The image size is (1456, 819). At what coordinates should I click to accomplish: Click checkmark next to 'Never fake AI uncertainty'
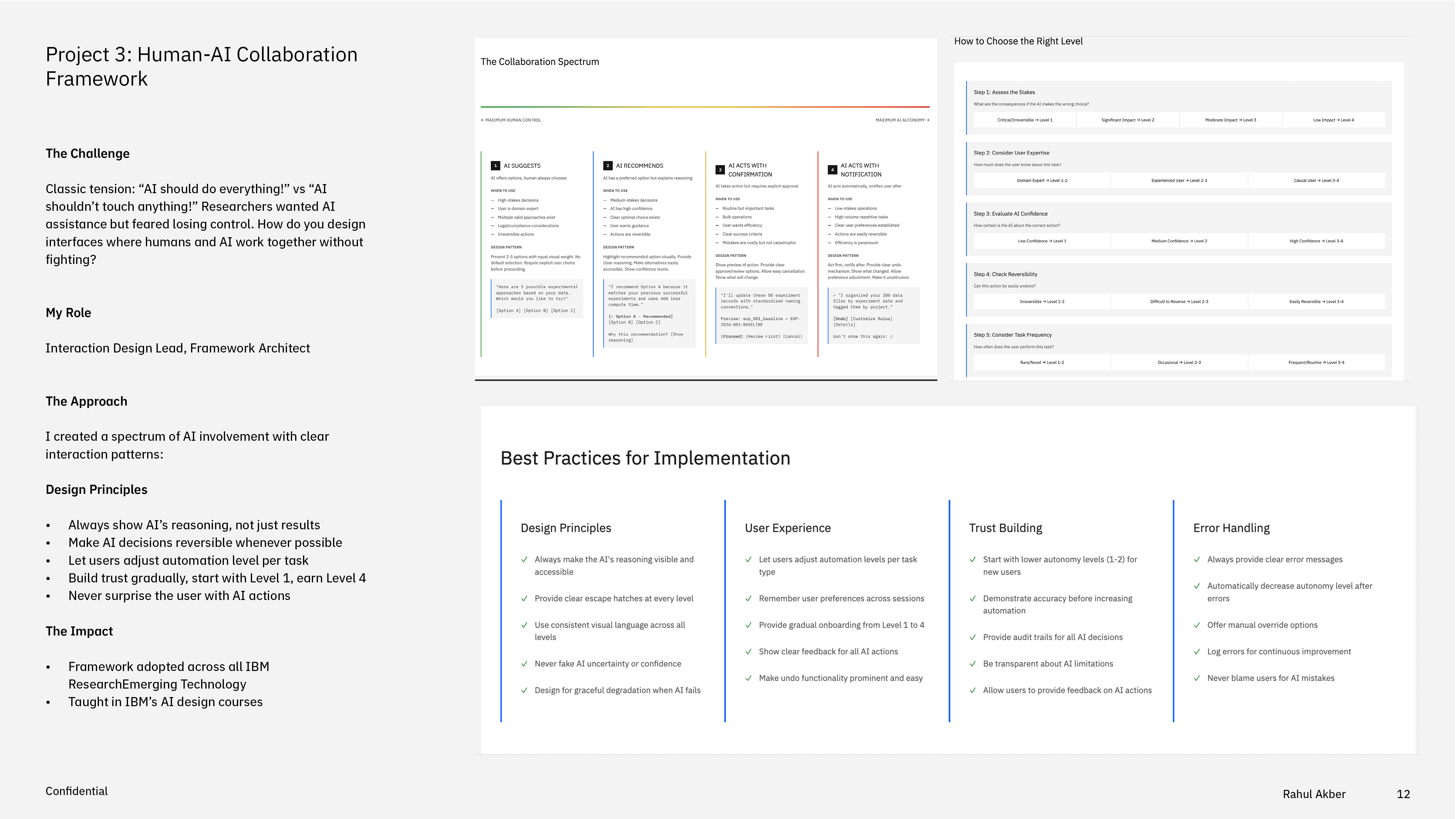(x=524, y=664)
